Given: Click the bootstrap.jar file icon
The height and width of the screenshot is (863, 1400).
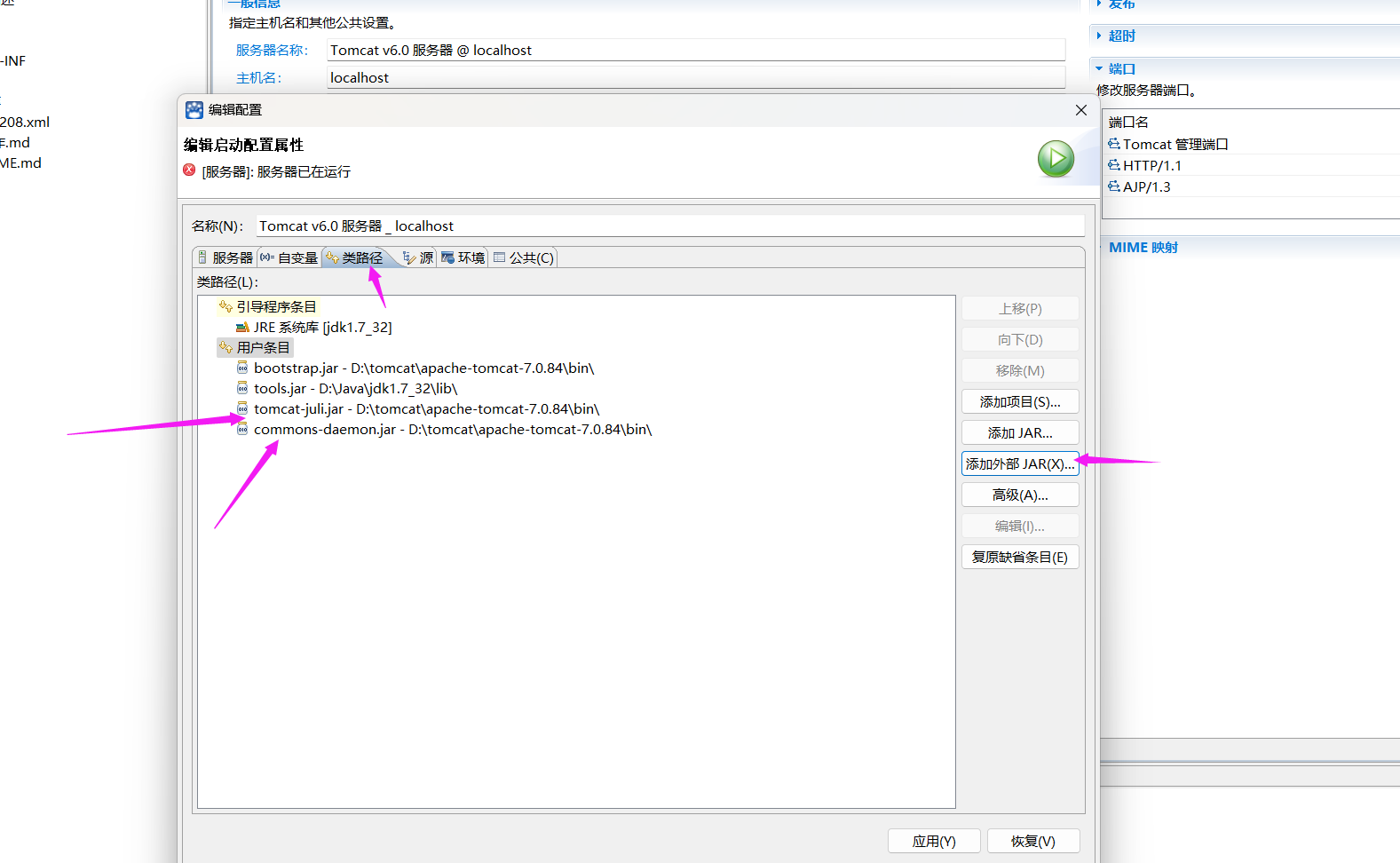Looking at the screenshot, I should (242, 368).
